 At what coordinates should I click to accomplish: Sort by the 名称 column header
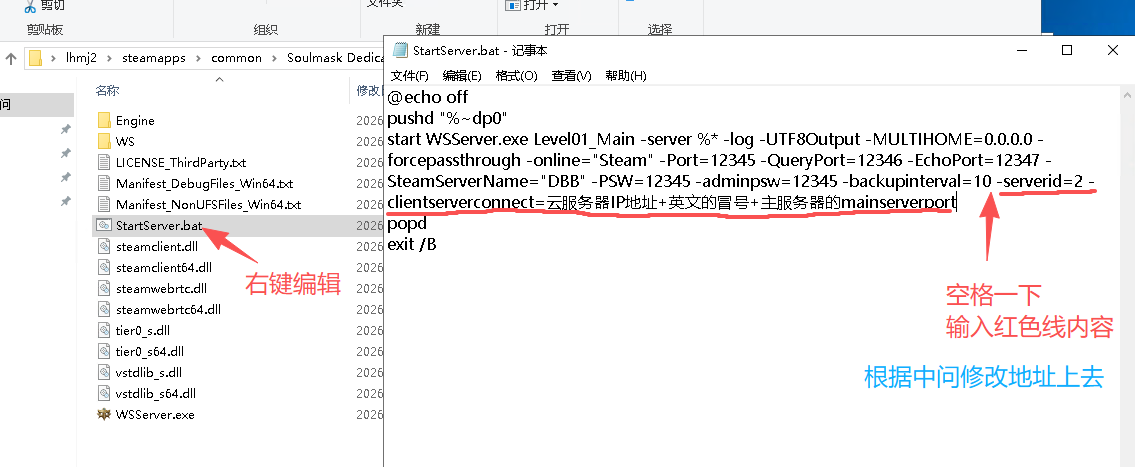coord(107,91)
